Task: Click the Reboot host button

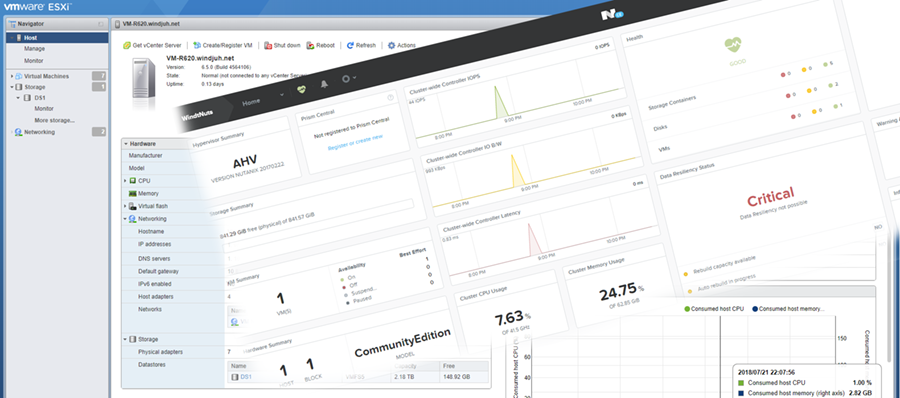Action: coord(320,45)
